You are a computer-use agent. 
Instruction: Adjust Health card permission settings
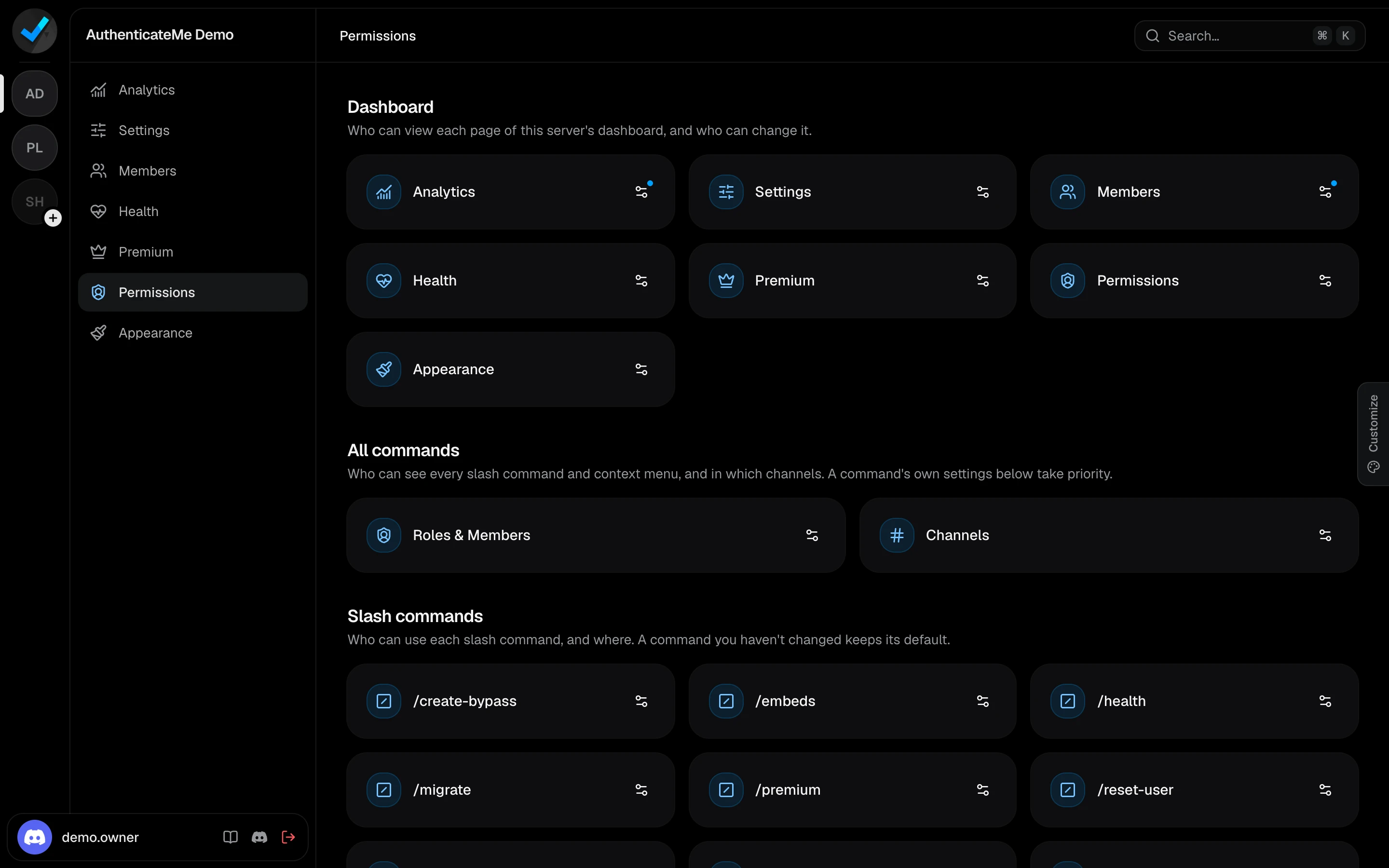pyautogui.click(x=641, y=281)
